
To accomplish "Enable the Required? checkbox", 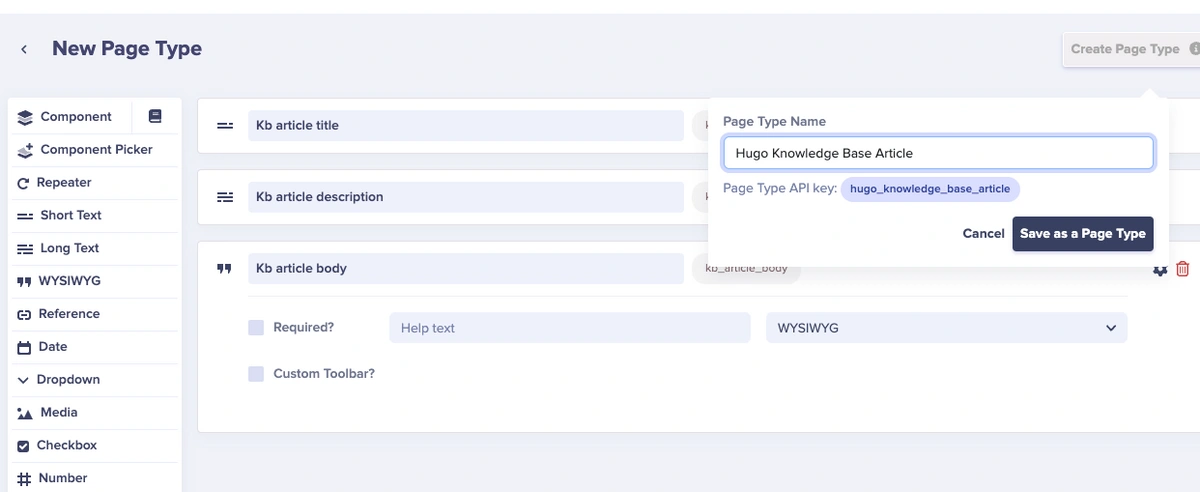I will (x=256, y=327).
